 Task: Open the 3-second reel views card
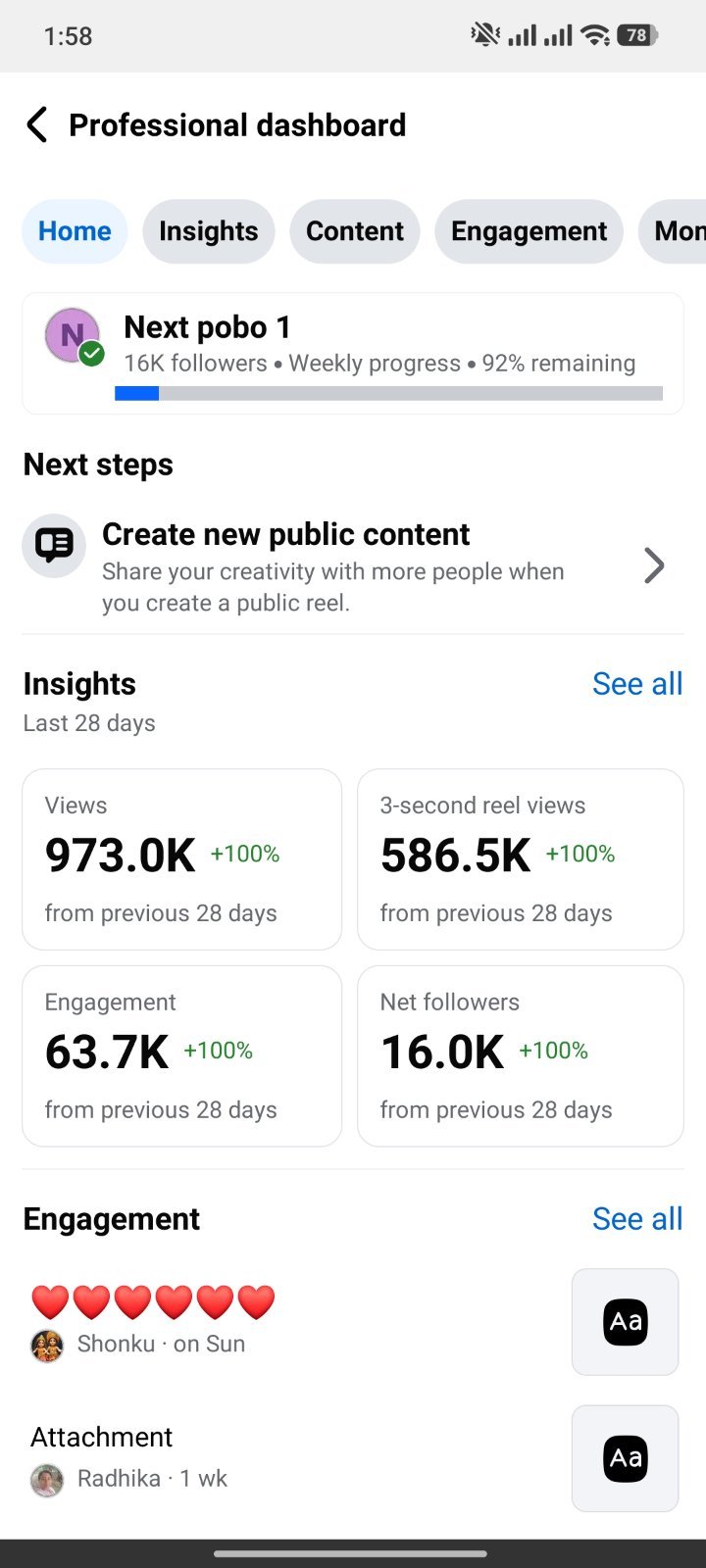click(521, 859)
